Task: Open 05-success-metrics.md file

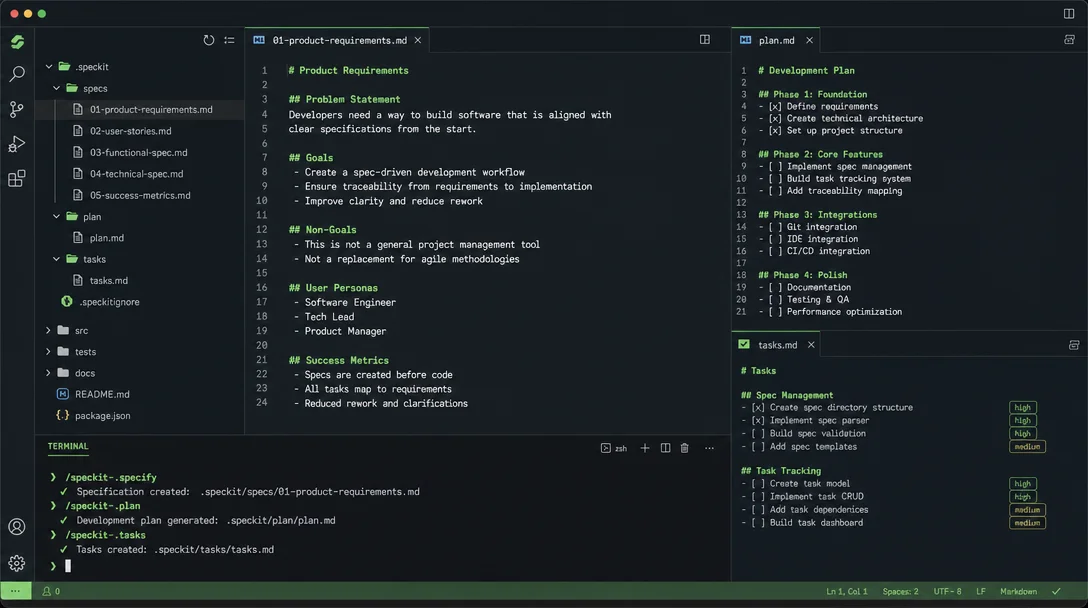Action: point(139,196)
